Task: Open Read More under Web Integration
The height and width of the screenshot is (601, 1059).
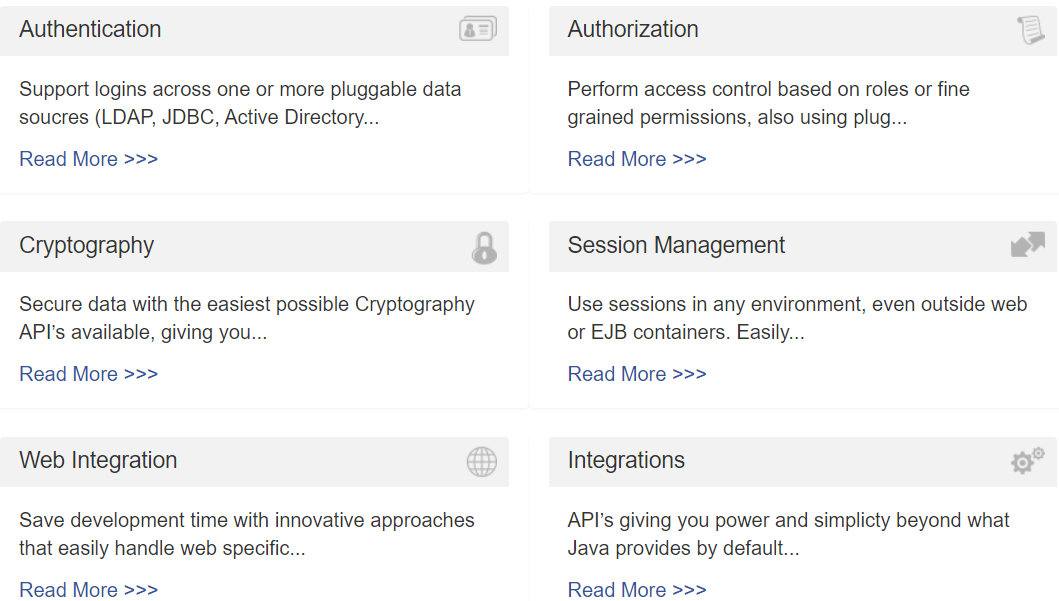Action: coord(88,590)
